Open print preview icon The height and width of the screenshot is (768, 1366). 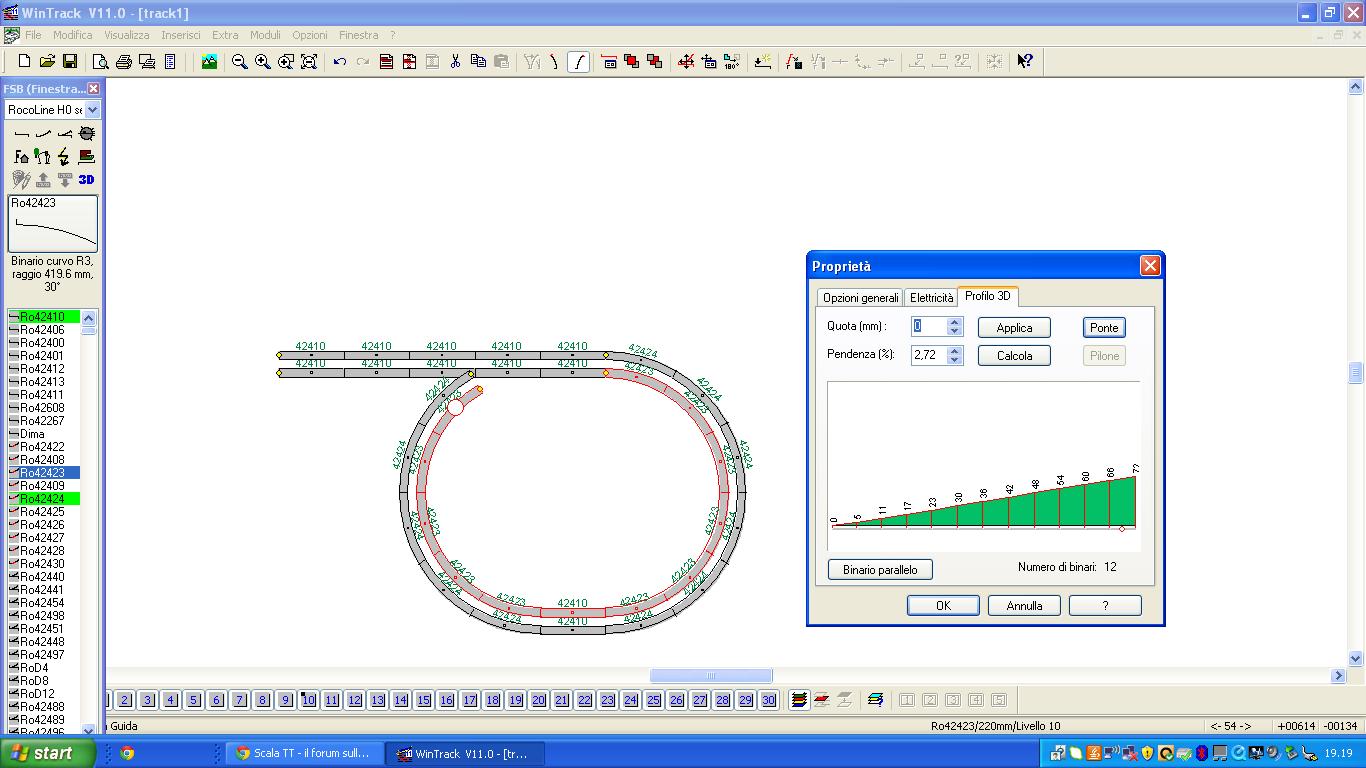[x=101, y=61]
